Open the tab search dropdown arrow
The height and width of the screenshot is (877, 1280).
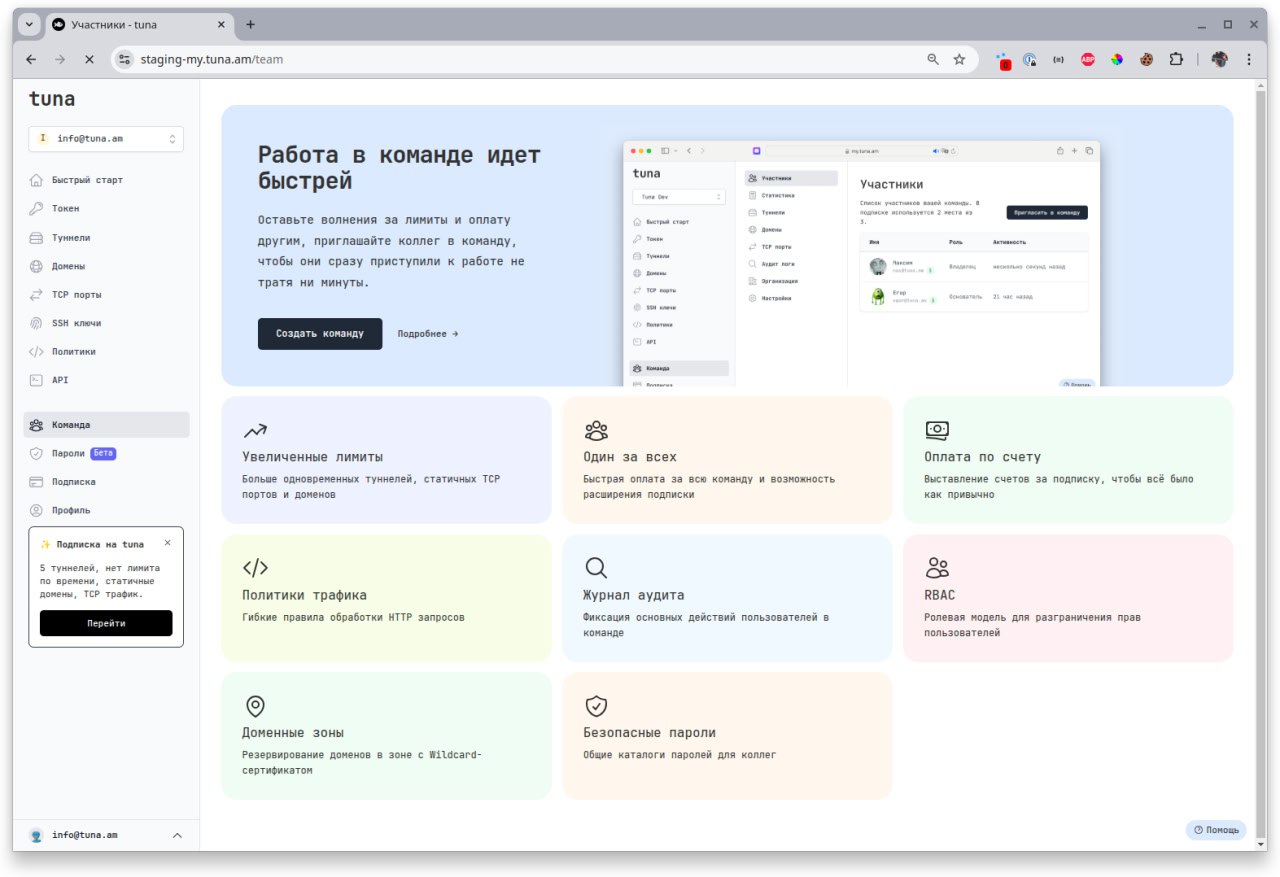coord(28,25)
